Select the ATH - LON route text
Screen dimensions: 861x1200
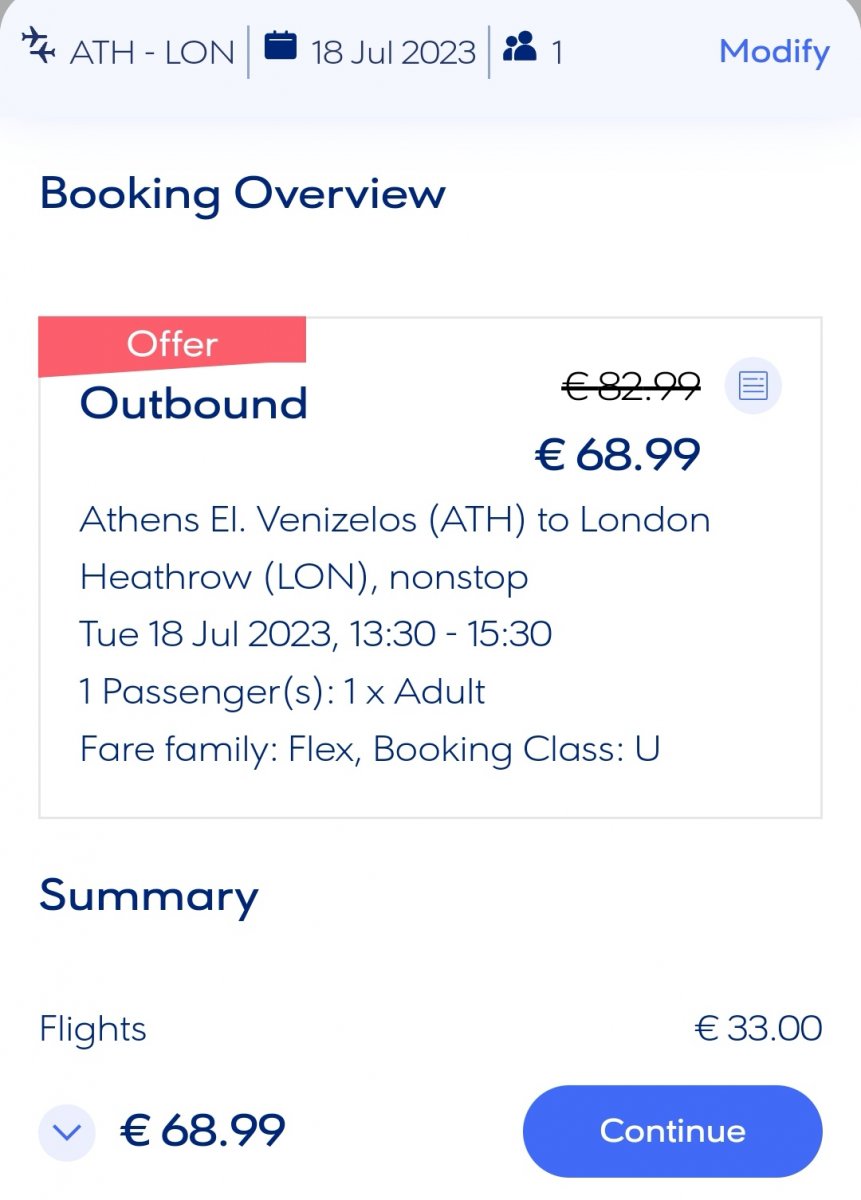point(152,52)
